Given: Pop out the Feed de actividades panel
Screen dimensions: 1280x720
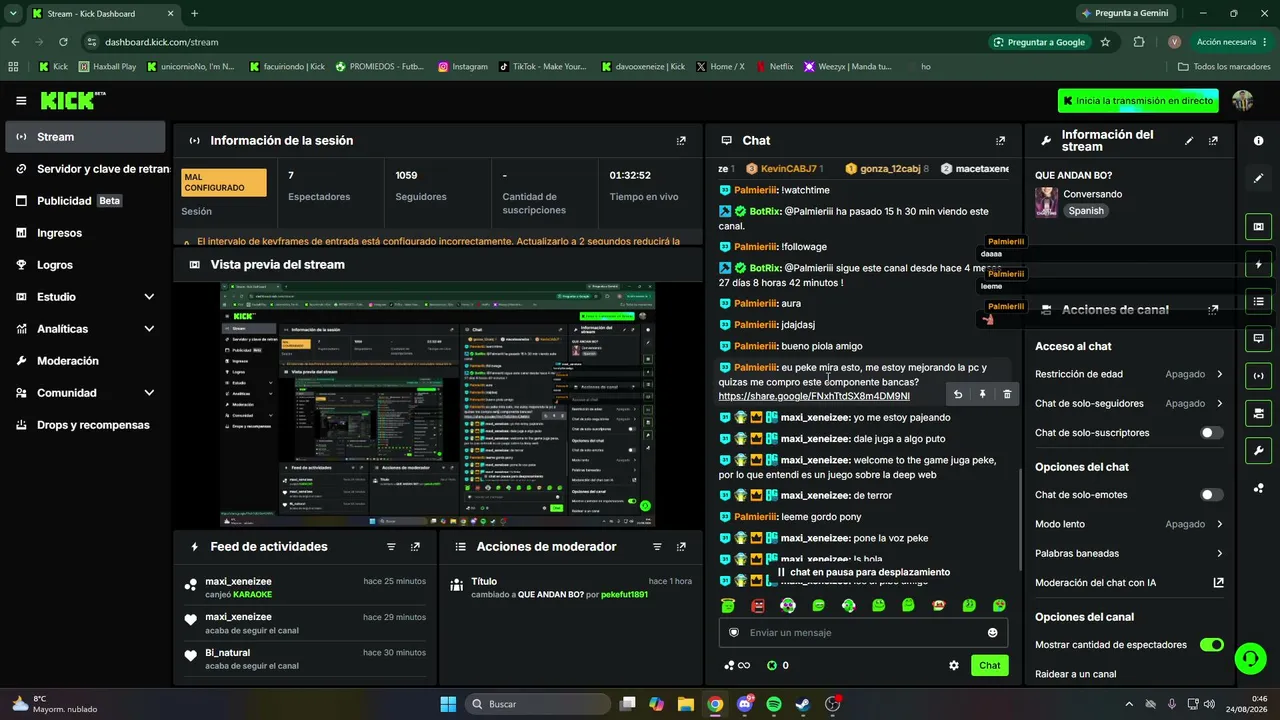Looking at the screenshot, I should coord(415,547).
